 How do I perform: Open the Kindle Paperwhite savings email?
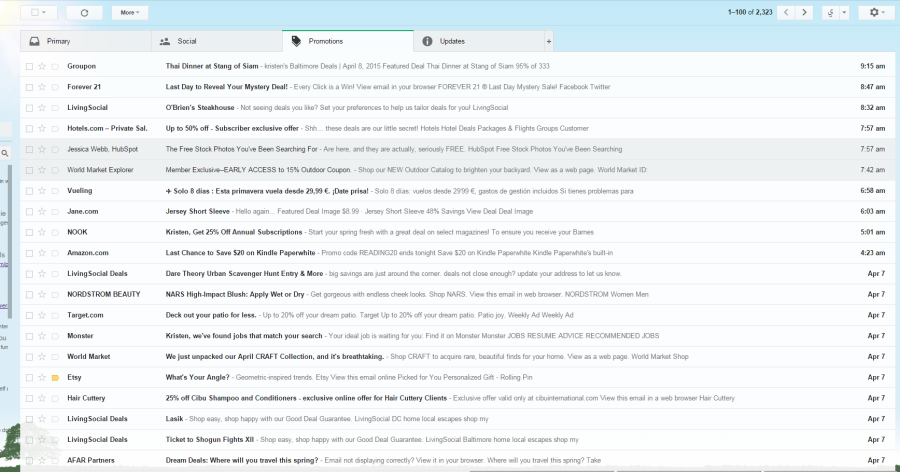point(240,253)
